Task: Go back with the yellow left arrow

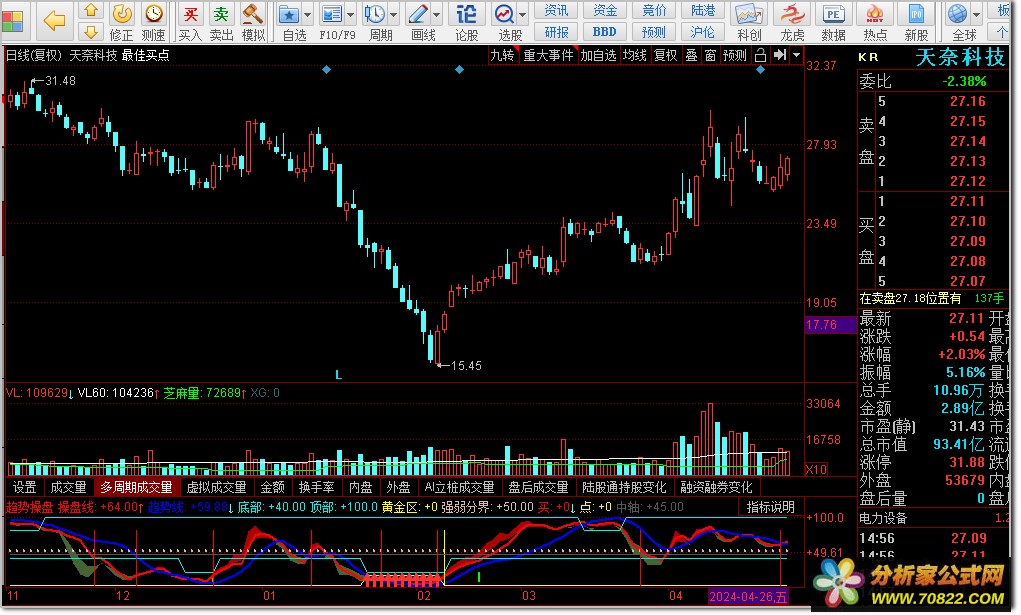Action: 54,21
